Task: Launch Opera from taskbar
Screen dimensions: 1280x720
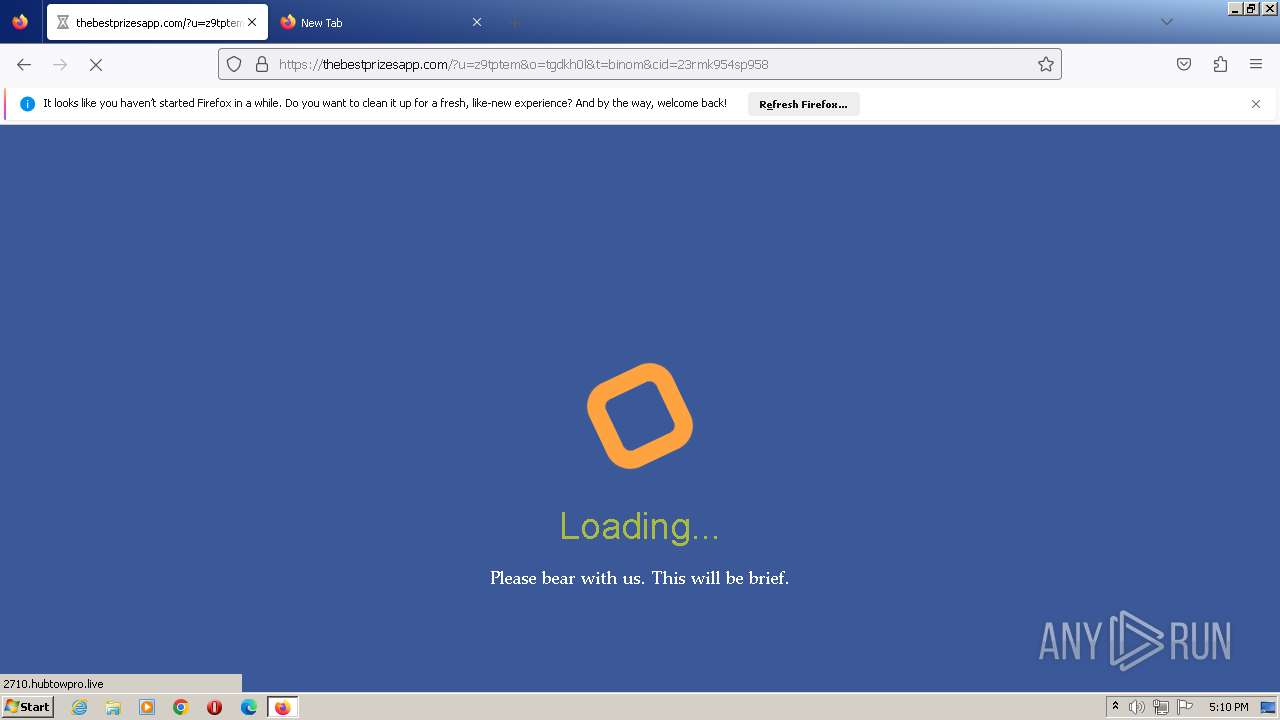Action: tap(214, 707)
